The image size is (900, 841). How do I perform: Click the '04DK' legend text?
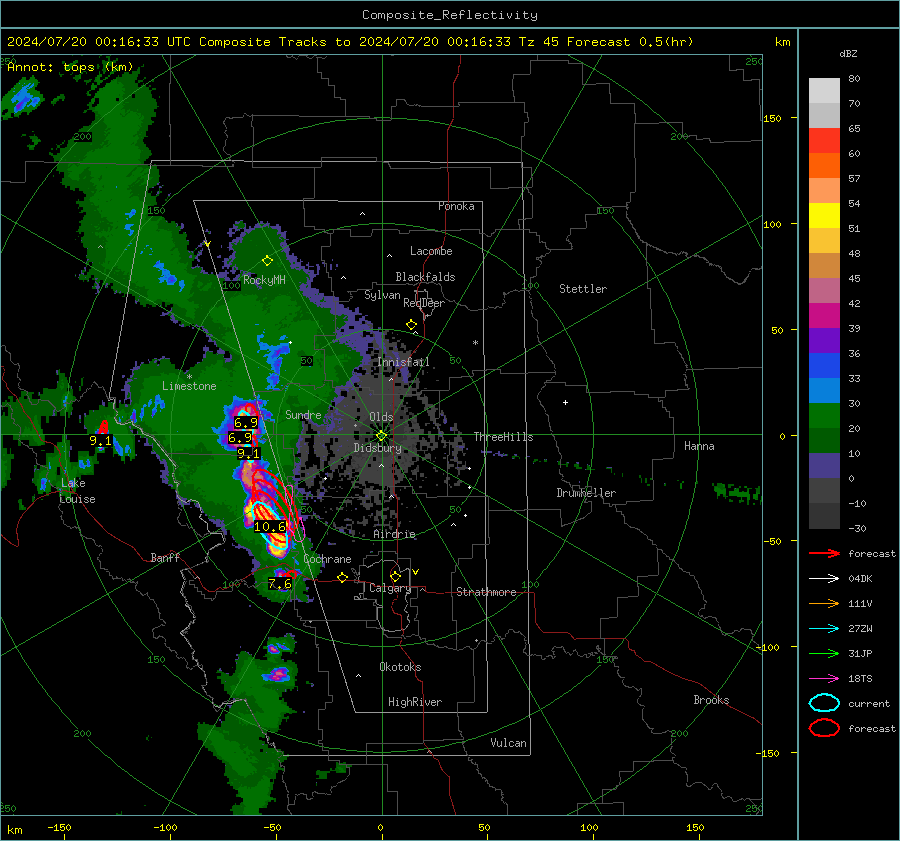[x=860, y=579]
